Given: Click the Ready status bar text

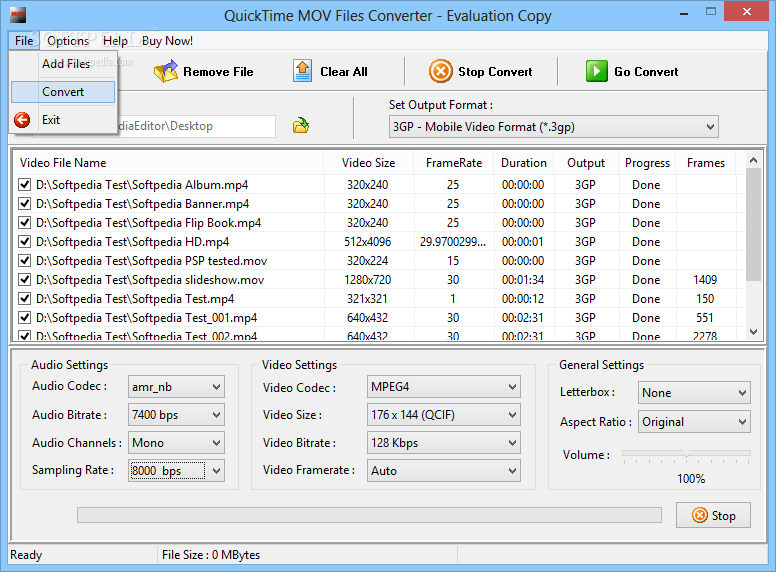Looking at the screenshot, I should point(26,555).
